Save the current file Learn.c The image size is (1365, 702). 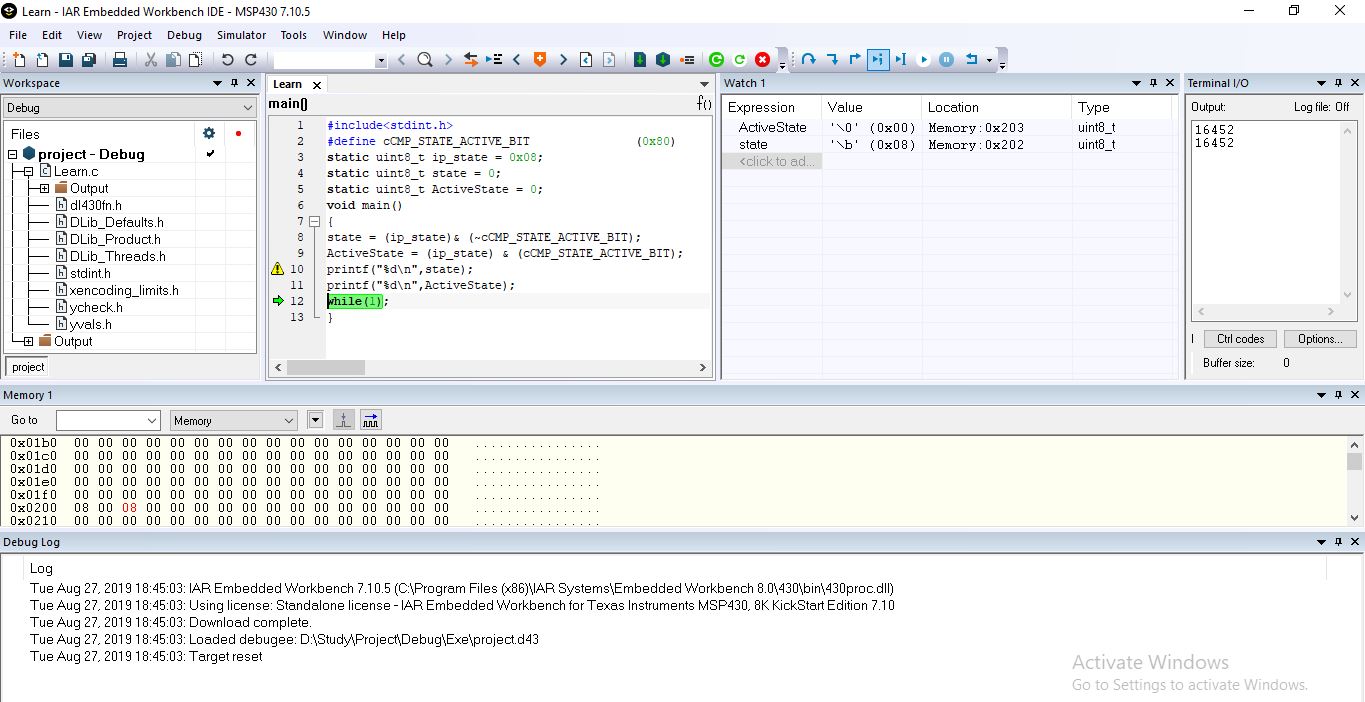tap(64, 59)
